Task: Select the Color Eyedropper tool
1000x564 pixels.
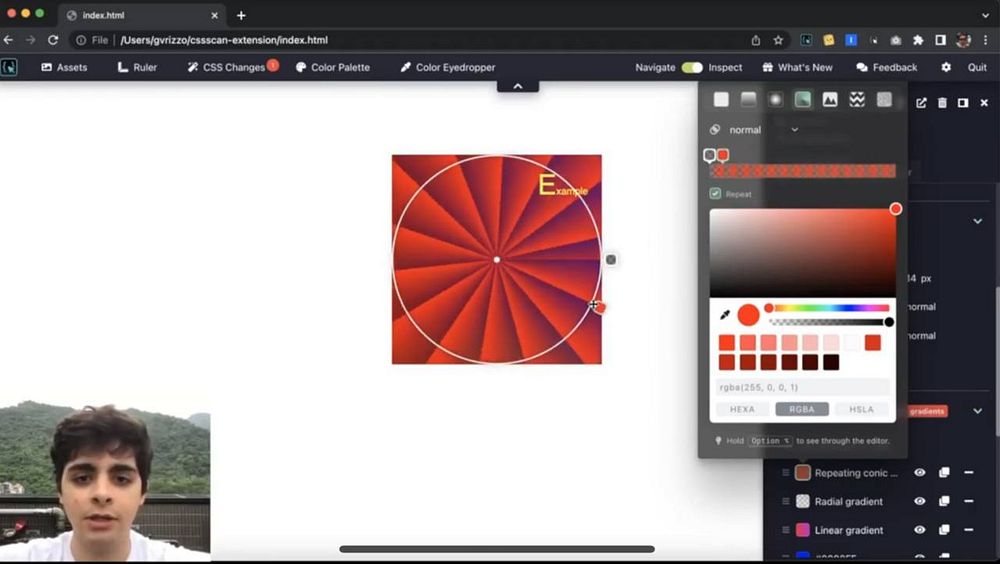Action: [x=447, y=67]
